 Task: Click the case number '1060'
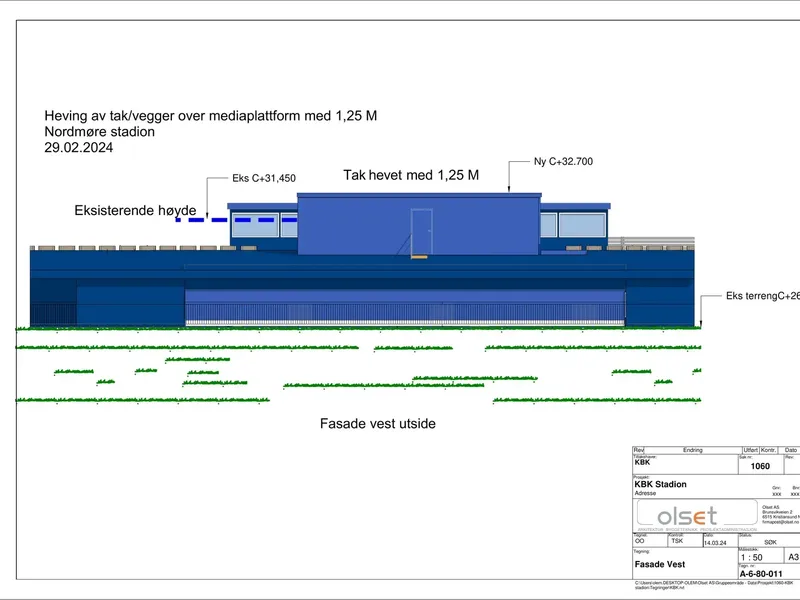(760, 466)
